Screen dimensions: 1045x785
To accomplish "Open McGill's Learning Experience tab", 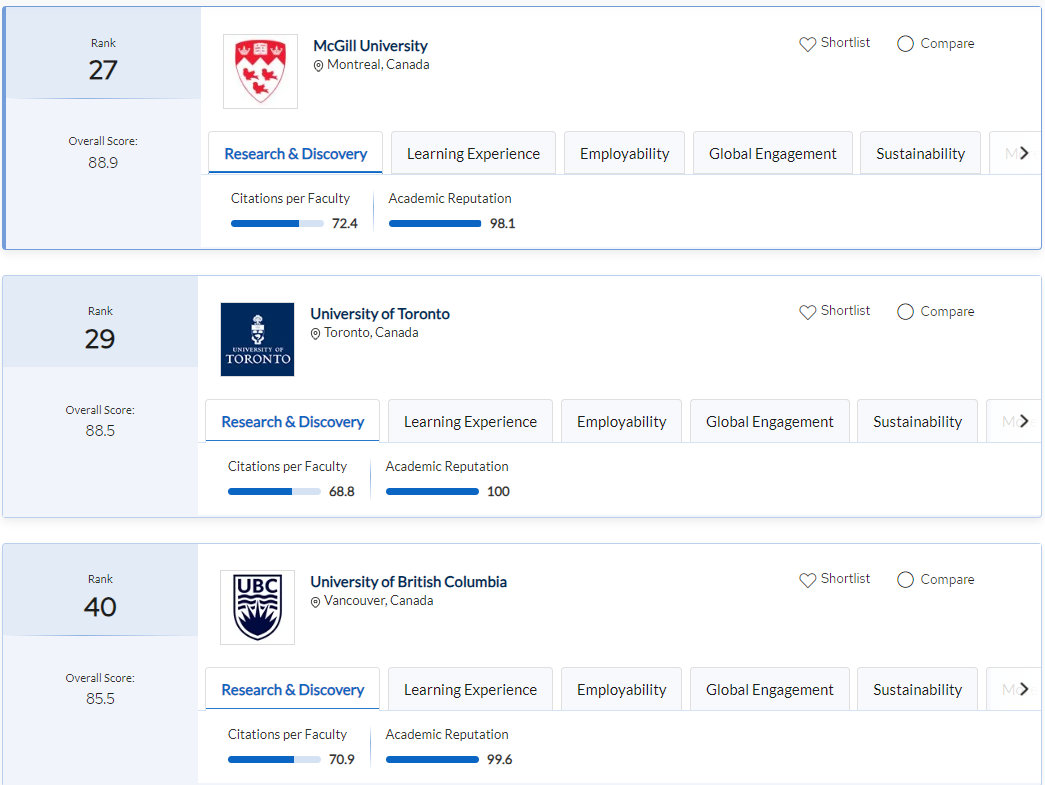I will tap(473, 154).
